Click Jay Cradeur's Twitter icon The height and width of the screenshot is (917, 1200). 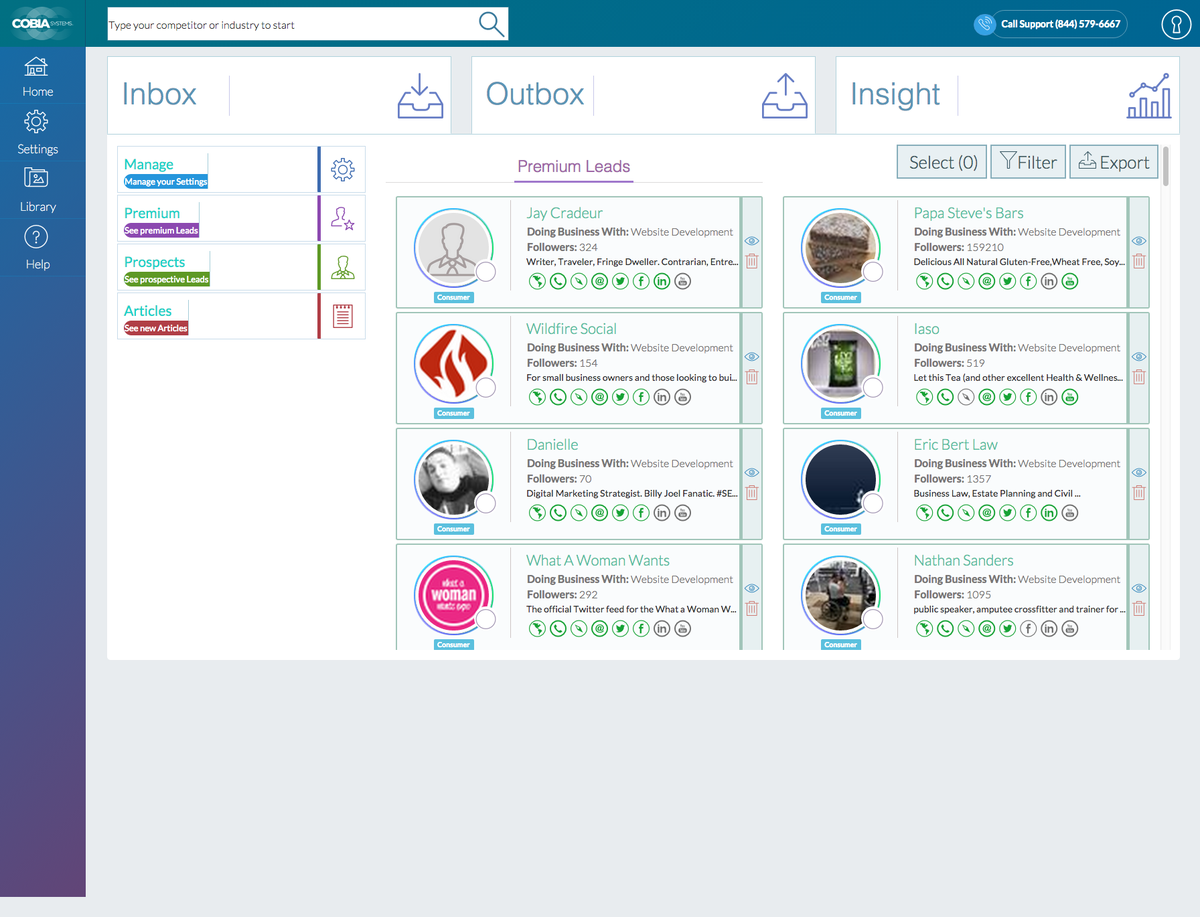click(620, 281)
